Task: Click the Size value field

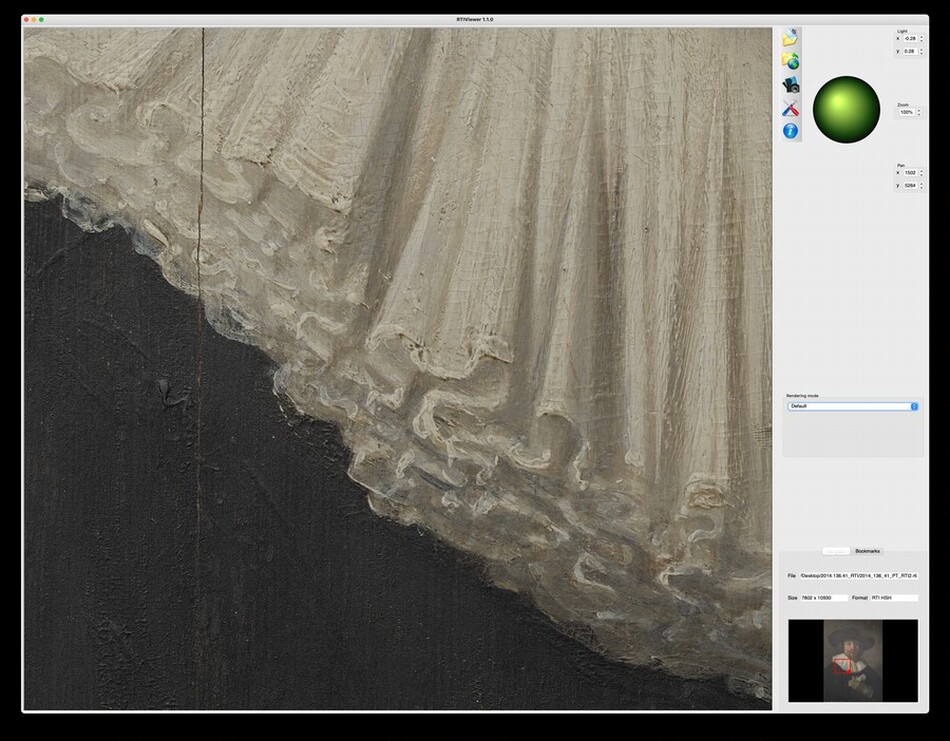Action: (824, 598)
